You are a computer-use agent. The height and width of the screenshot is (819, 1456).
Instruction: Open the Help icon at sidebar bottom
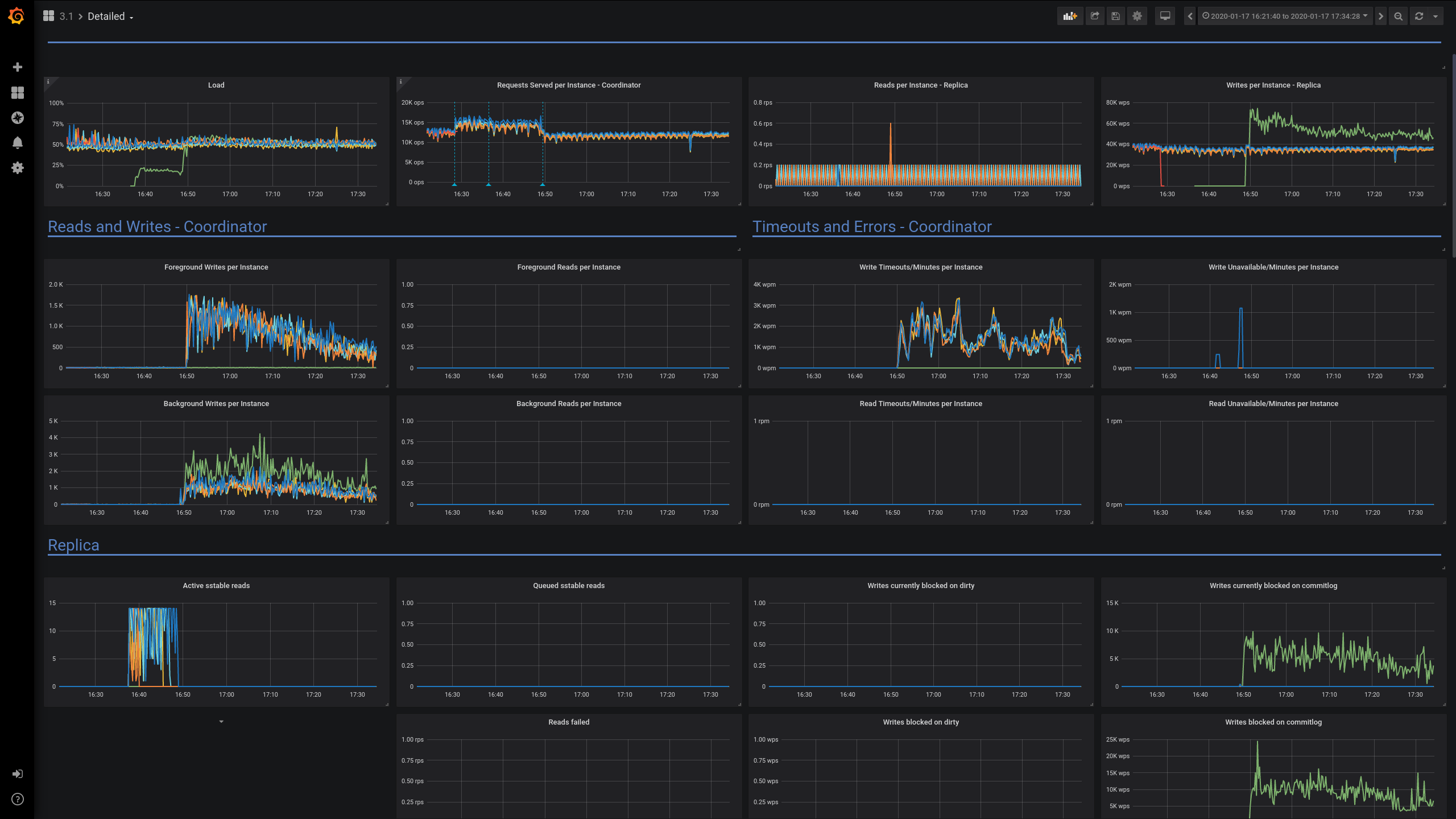click(x=17, y=799)
